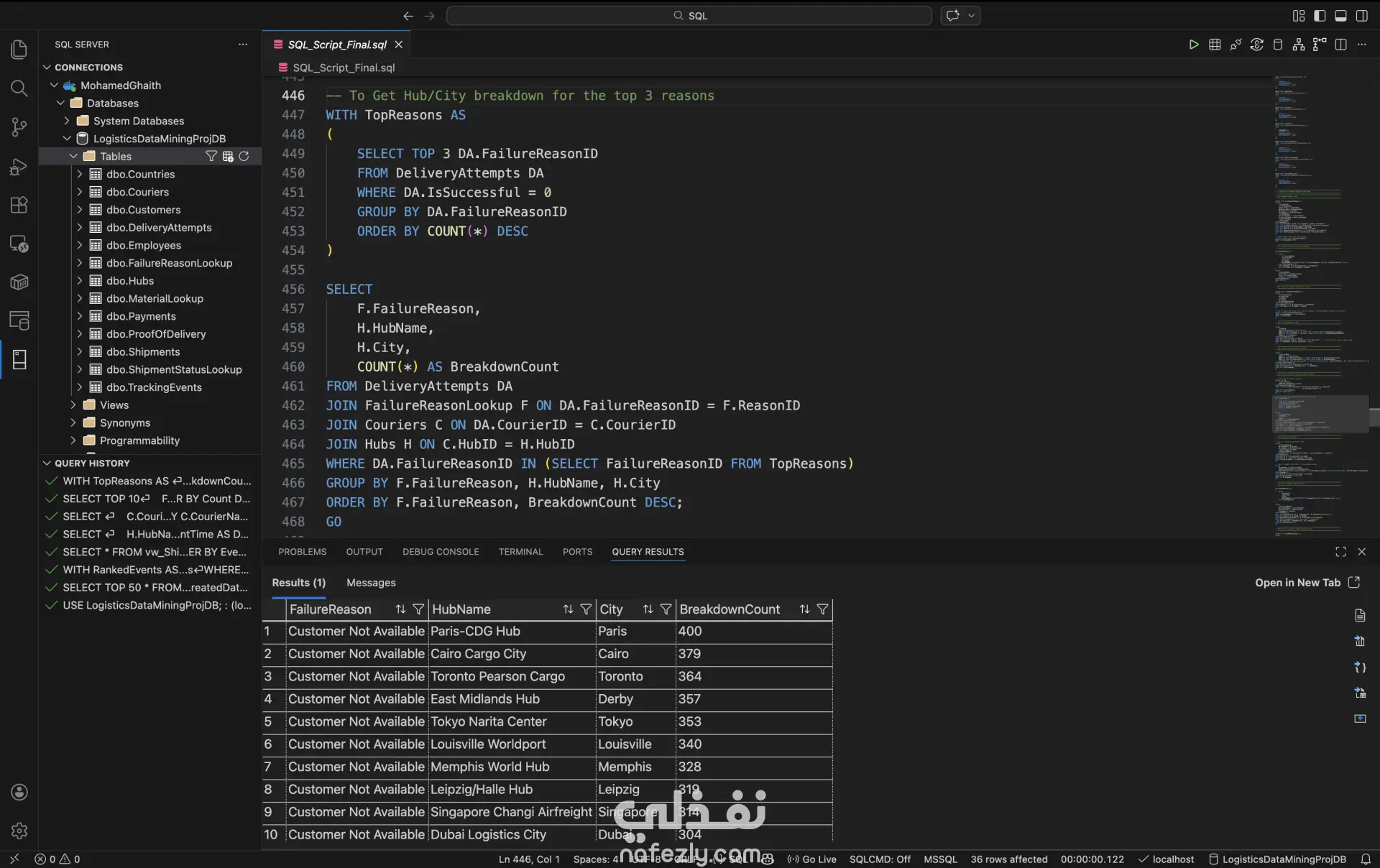Go forward in navigation history
Viewport: 1380px width, 868px height.
[430, 16]
